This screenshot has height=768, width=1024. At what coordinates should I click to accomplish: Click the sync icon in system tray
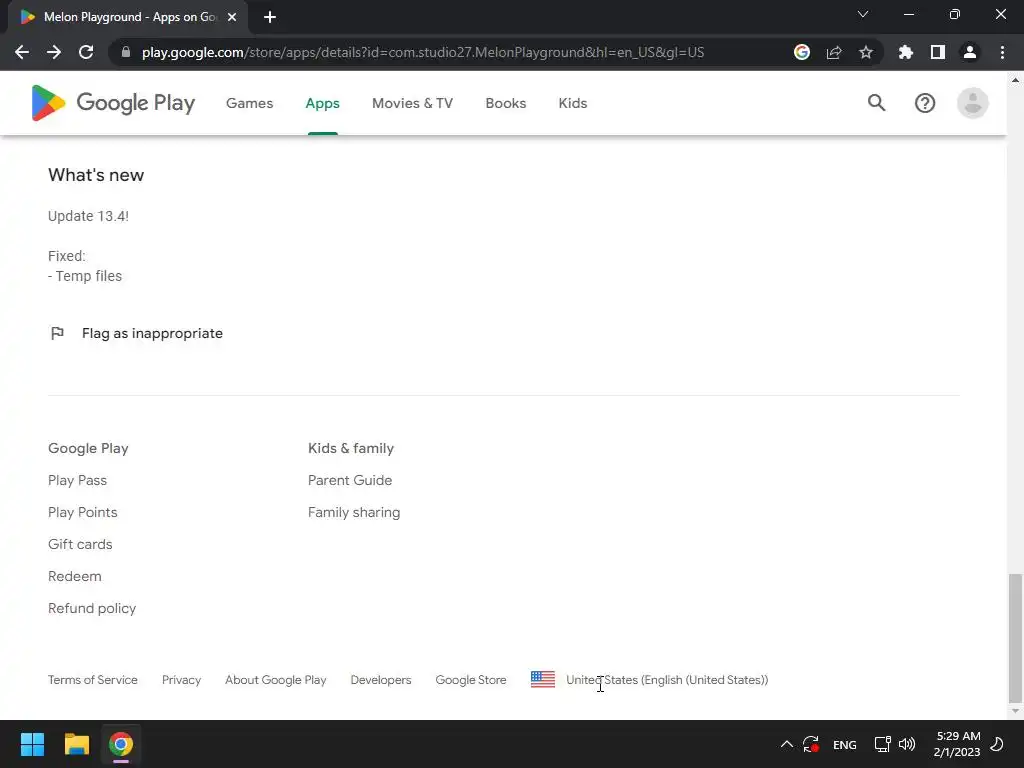811,744
